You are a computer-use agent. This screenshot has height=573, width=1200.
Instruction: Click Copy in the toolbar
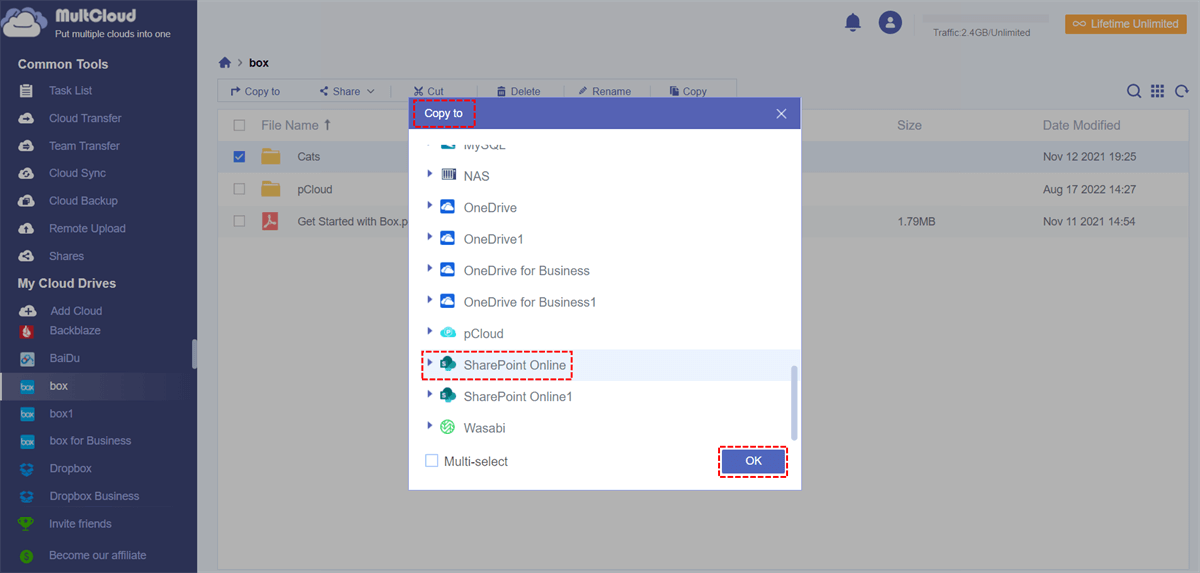click(688, 91)
